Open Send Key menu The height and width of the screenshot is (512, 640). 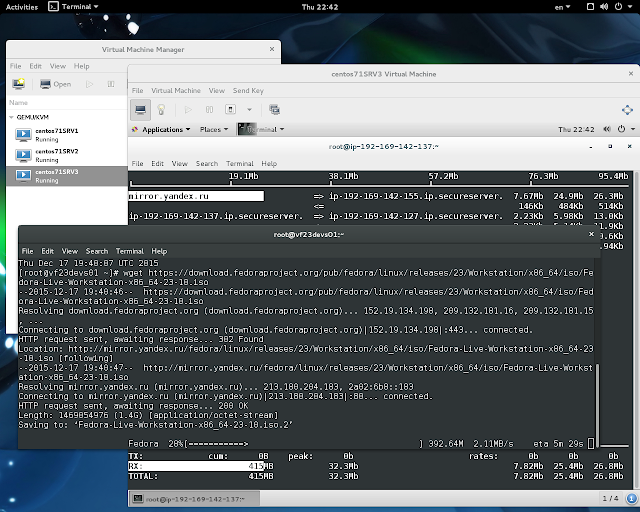point(248,91)
